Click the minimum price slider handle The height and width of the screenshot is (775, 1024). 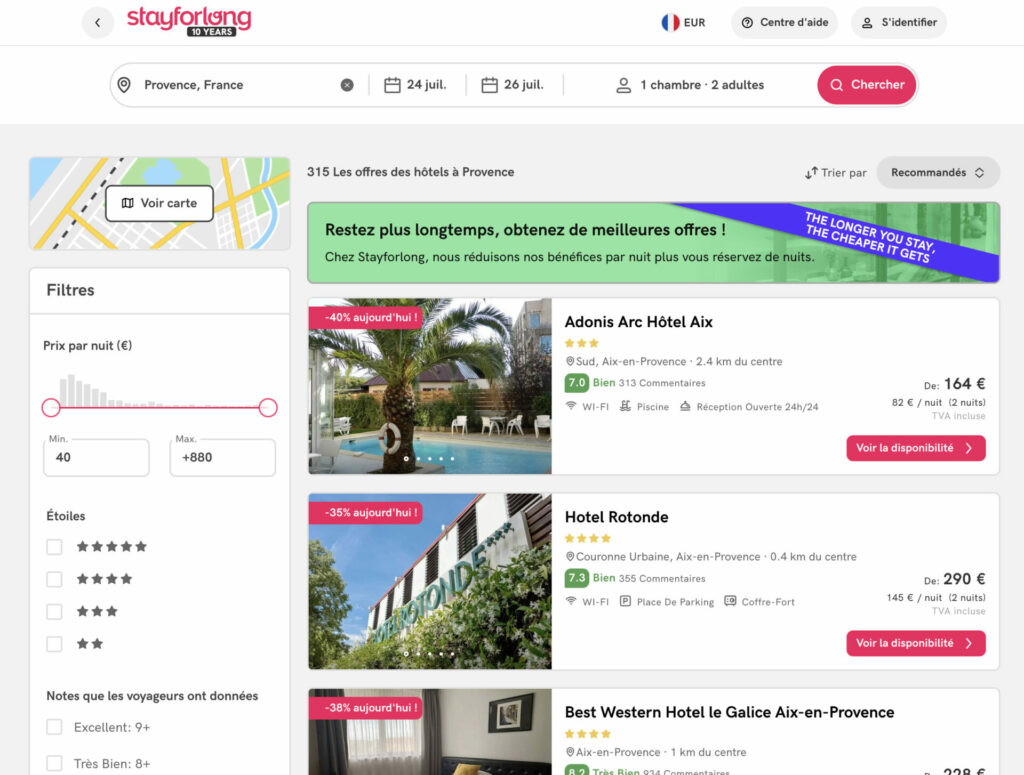51,407
